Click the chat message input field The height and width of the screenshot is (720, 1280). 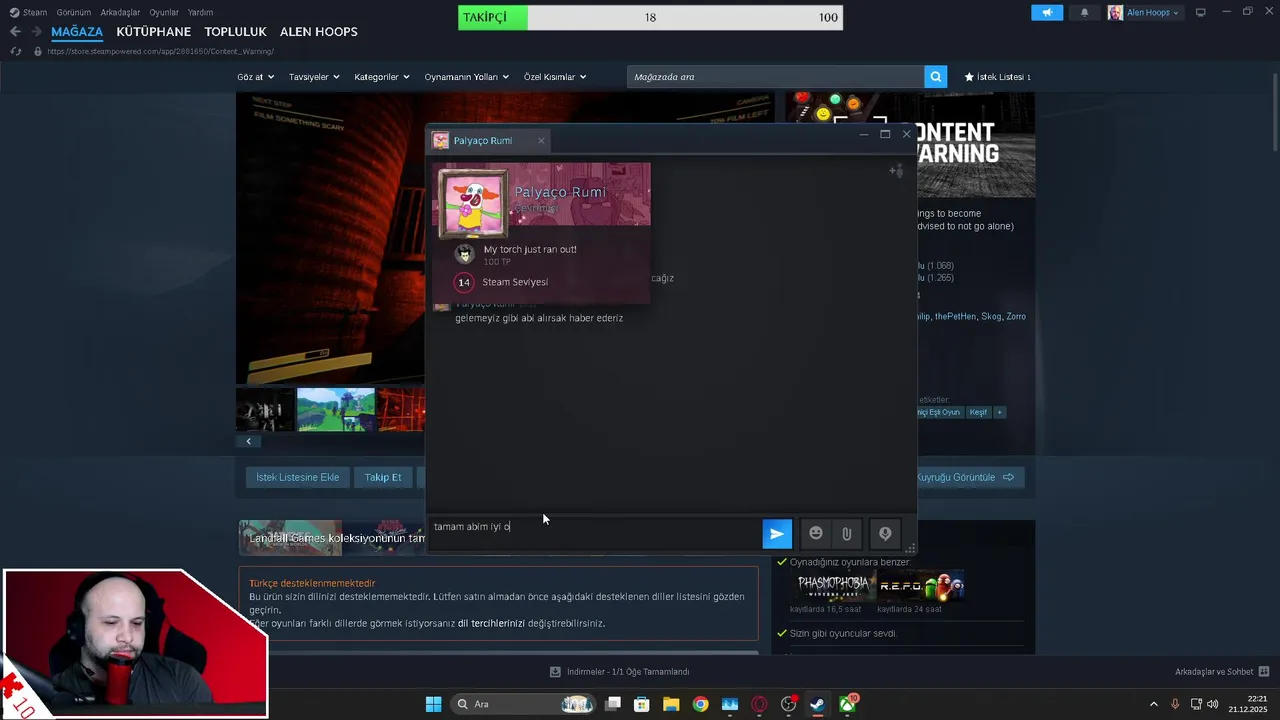pos(594,533)
